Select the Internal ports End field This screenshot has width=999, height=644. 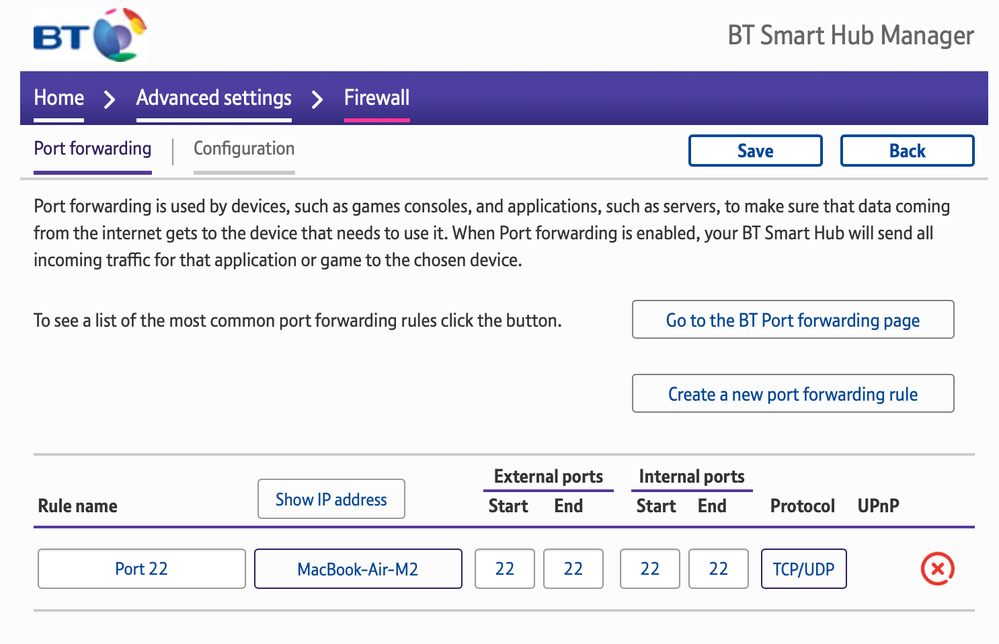[718, 569]
